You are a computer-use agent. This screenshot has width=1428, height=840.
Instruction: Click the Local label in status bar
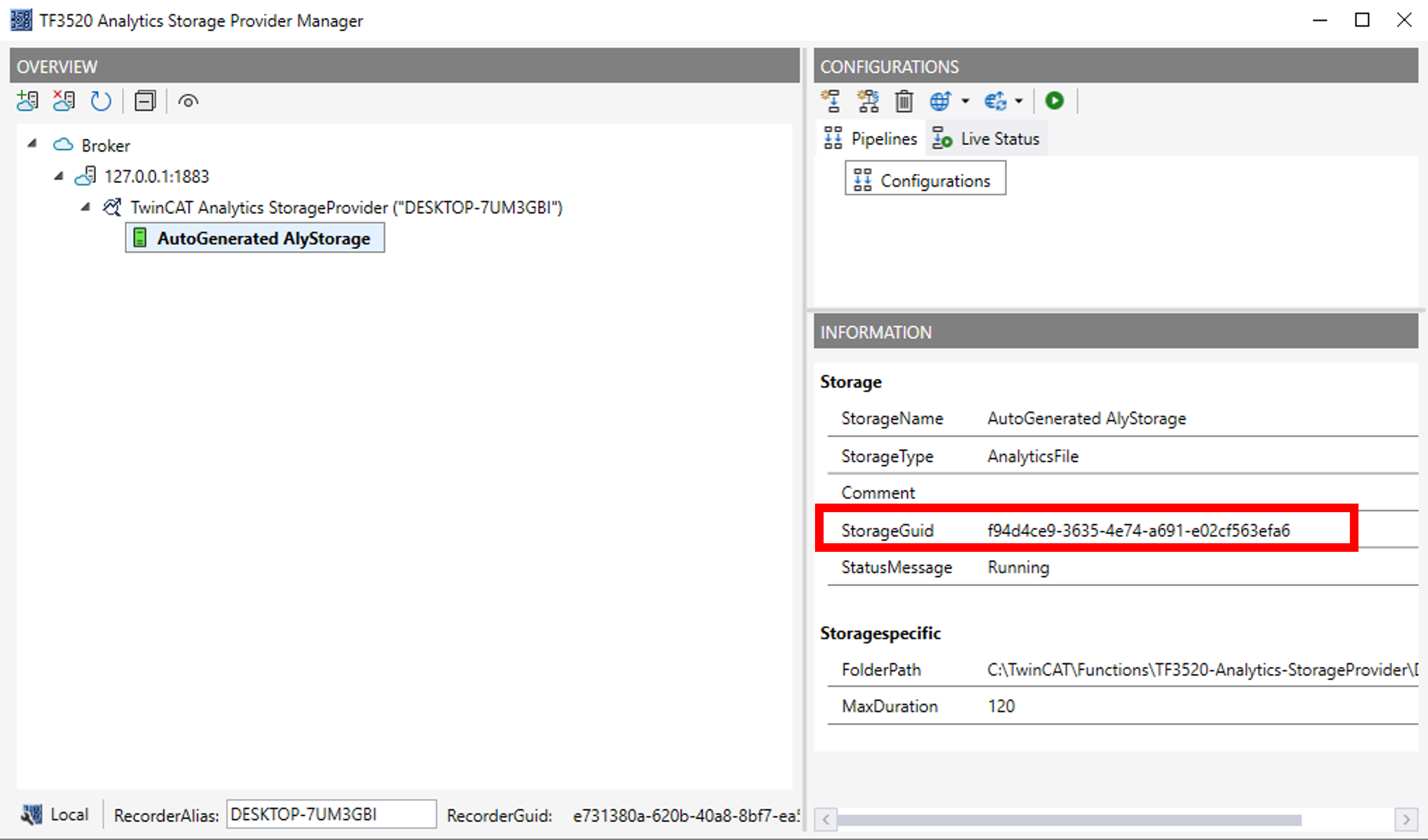[x=70, y=815]
